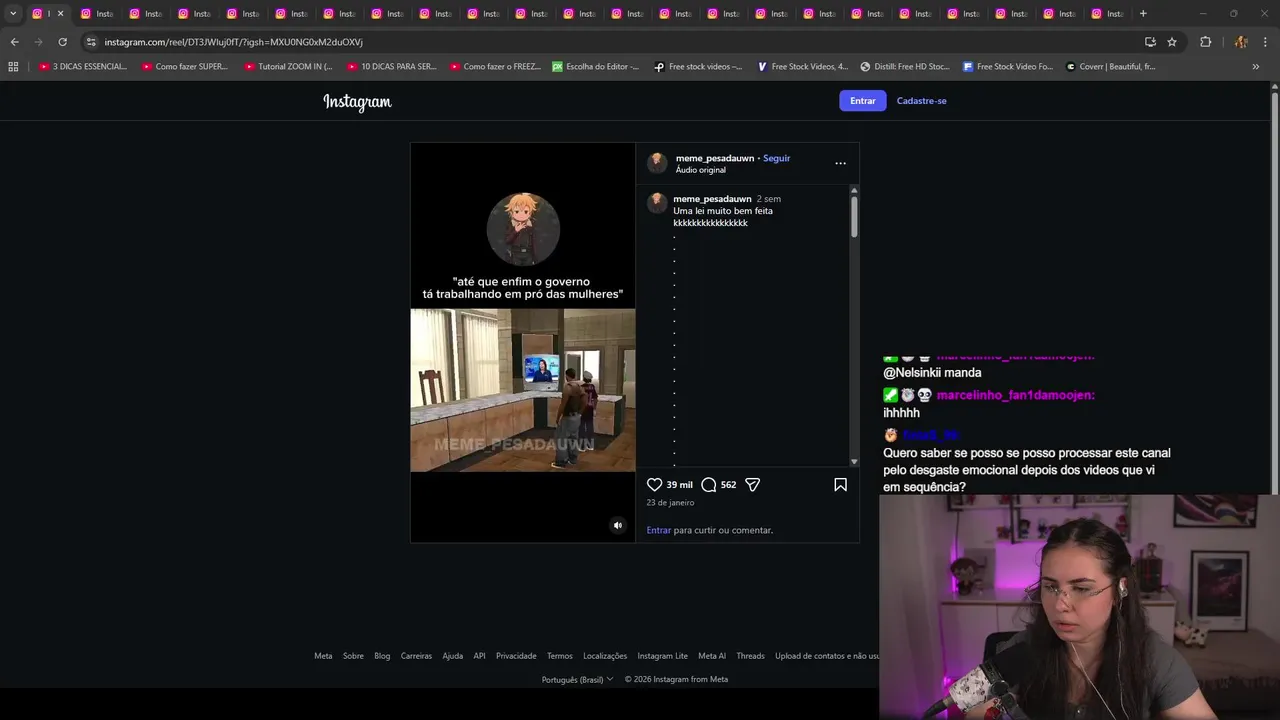Image resolution: width=1280 pixels, height=720 pixels.
Task: Bookmark this page with star icon
Action: tap(1172, 42)
